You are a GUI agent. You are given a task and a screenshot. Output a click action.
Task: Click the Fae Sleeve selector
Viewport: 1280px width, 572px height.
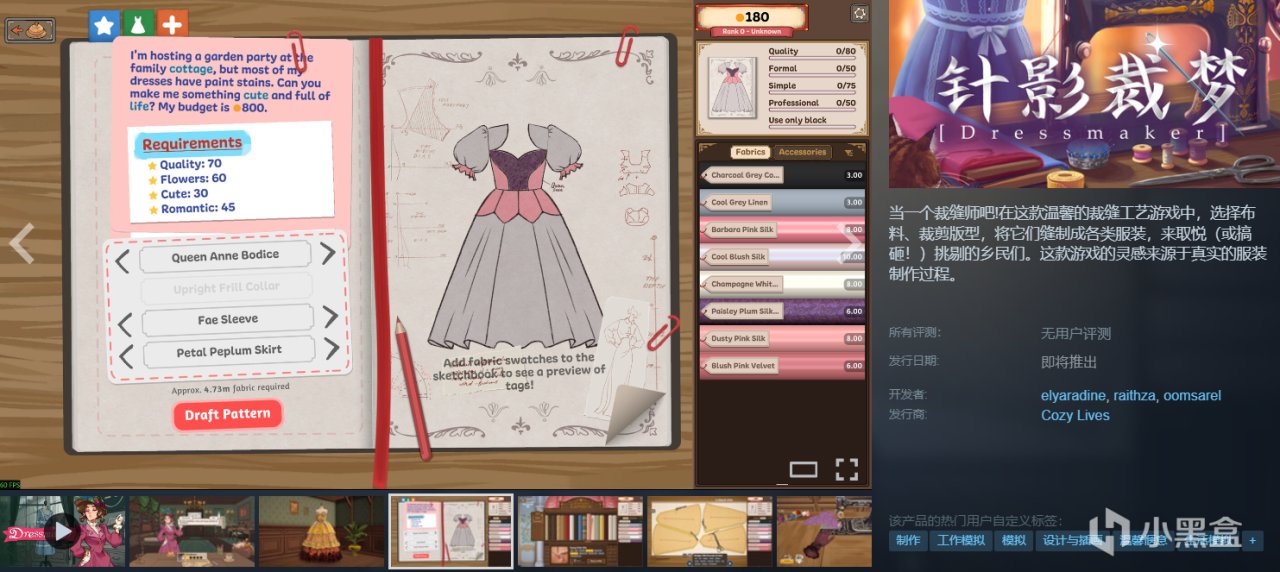tap(227, 320)
